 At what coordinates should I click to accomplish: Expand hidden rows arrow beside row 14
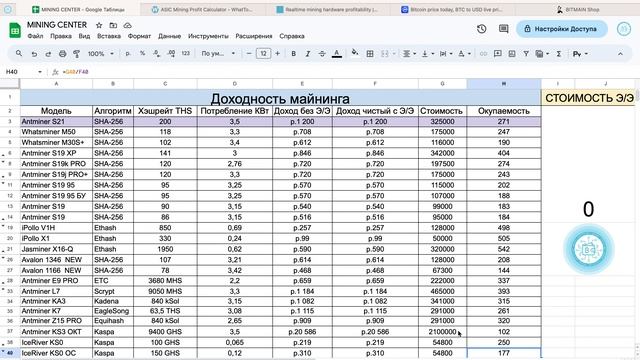3,219
